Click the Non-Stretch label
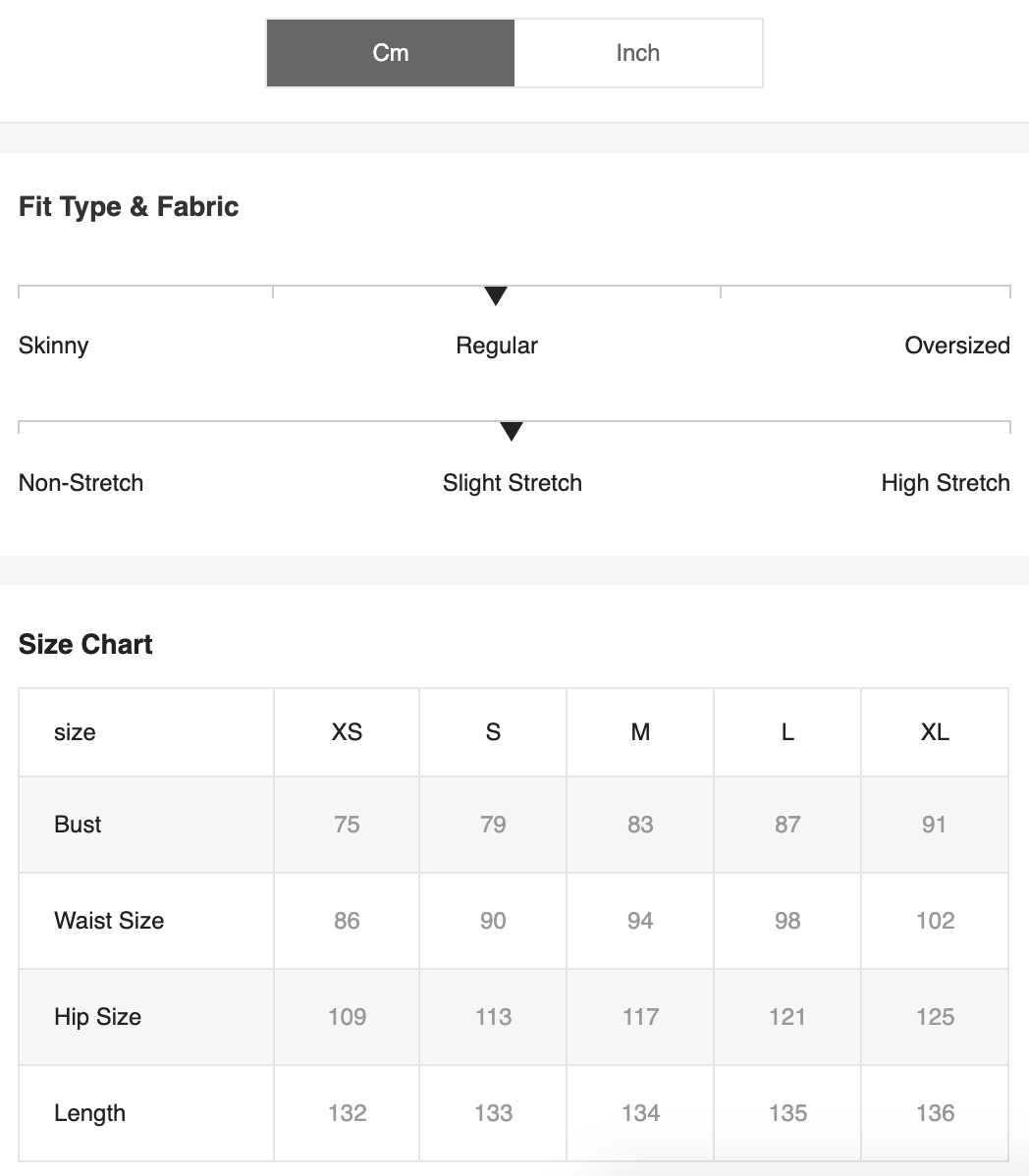This screenshot has height=1176, width=1029. click(x=81, y=483)
